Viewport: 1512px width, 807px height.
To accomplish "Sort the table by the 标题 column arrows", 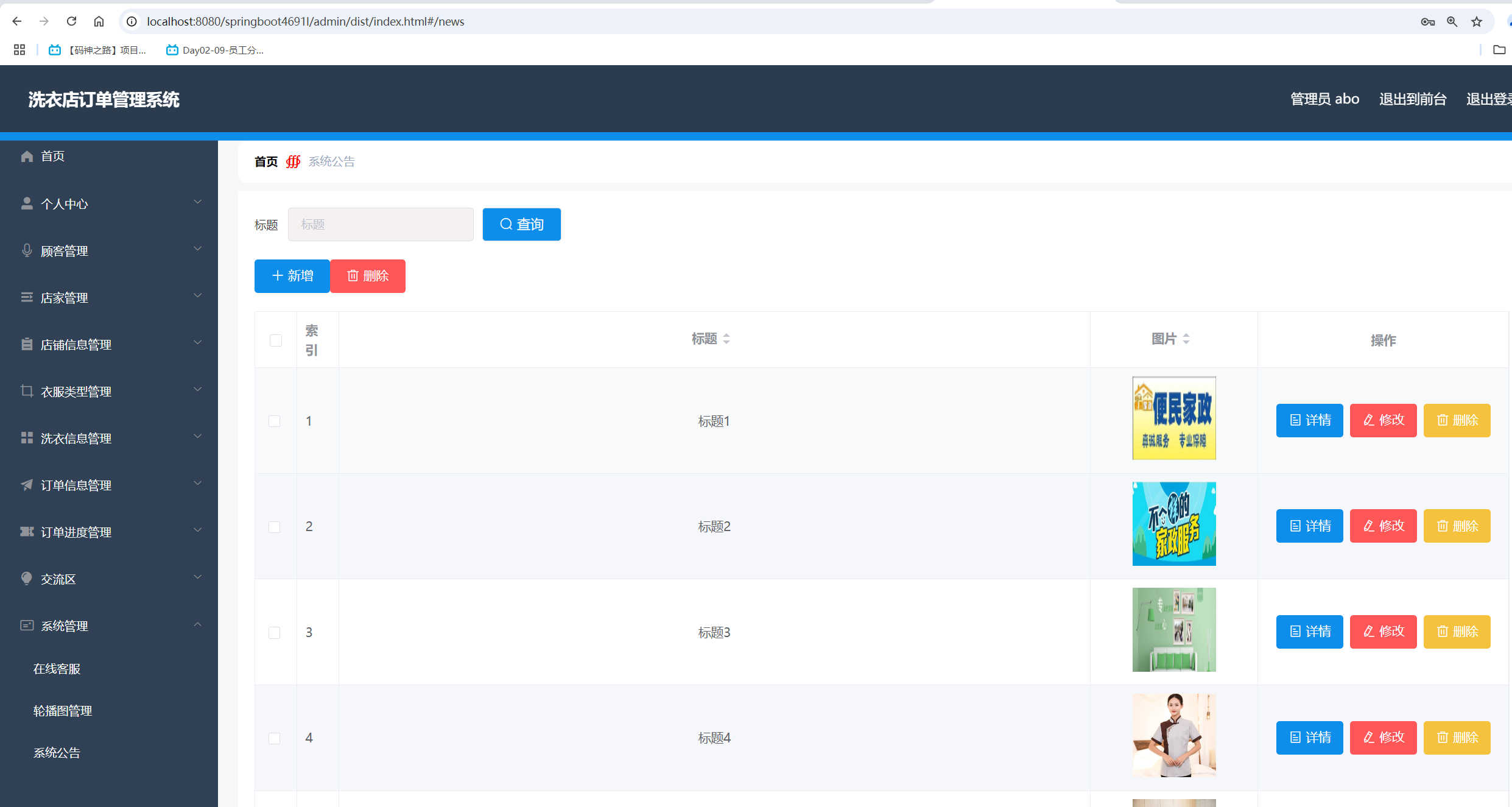I will [726, 339].
